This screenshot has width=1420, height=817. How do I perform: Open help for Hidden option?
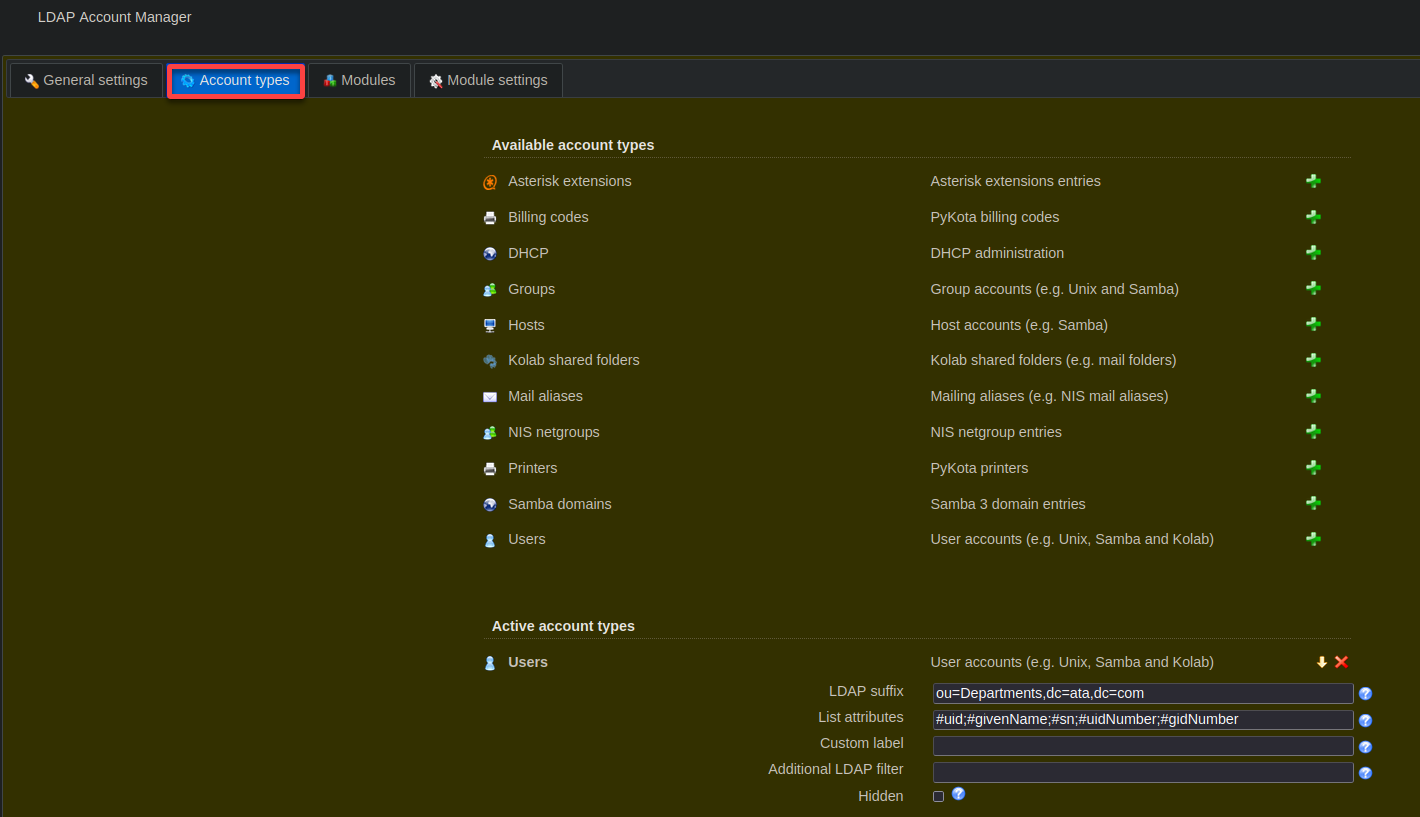pyautogui.click(x=958, y=794)
